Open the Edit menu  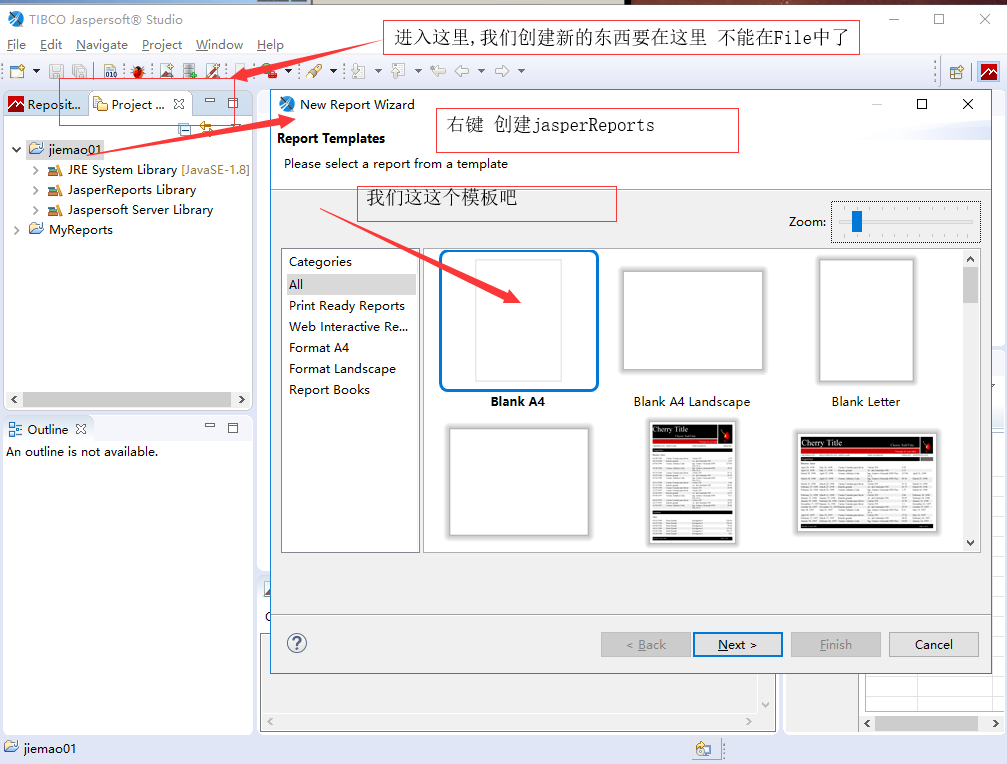coord(51,45)
